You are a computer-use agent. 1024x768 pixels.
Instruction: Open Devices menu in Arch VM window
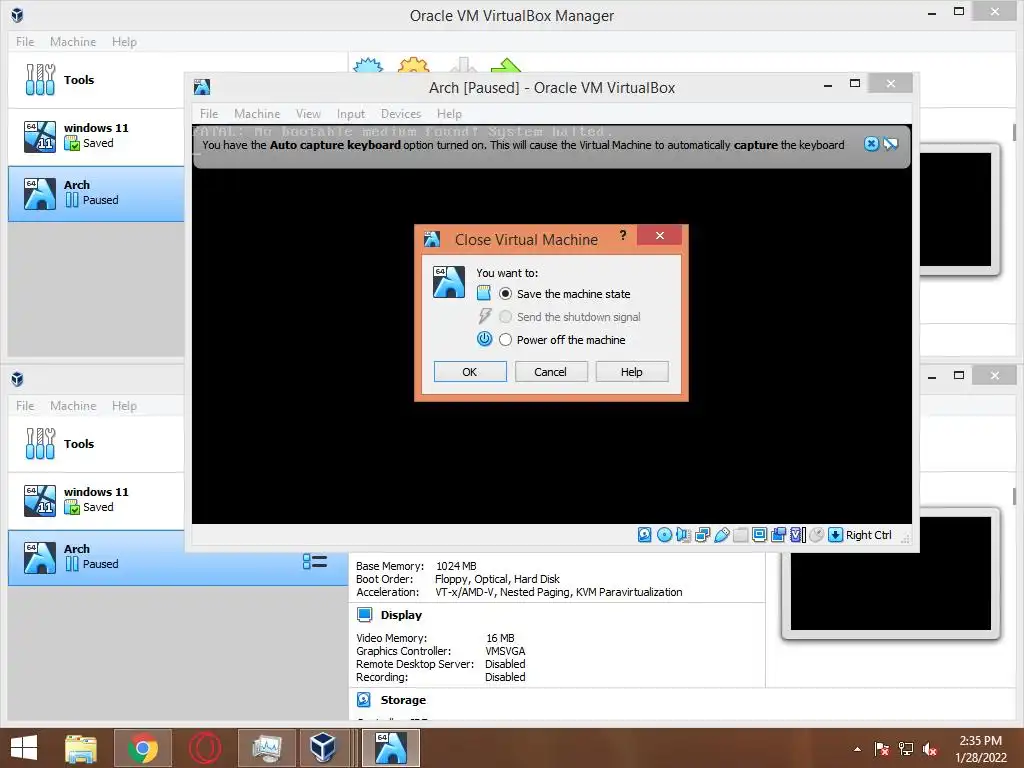point(401,114)
